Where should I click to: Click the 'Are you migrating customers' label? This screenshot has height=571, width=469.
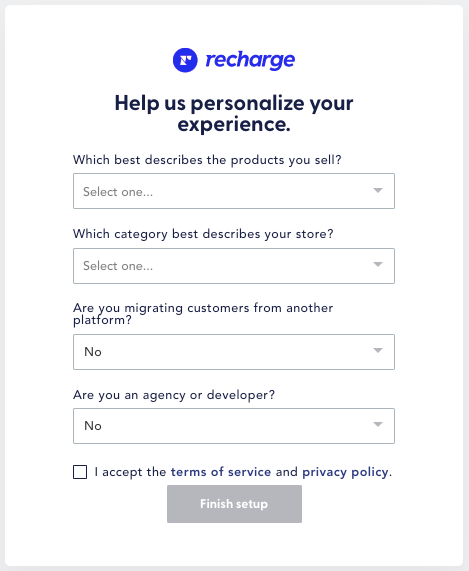[x=203, y=314]
